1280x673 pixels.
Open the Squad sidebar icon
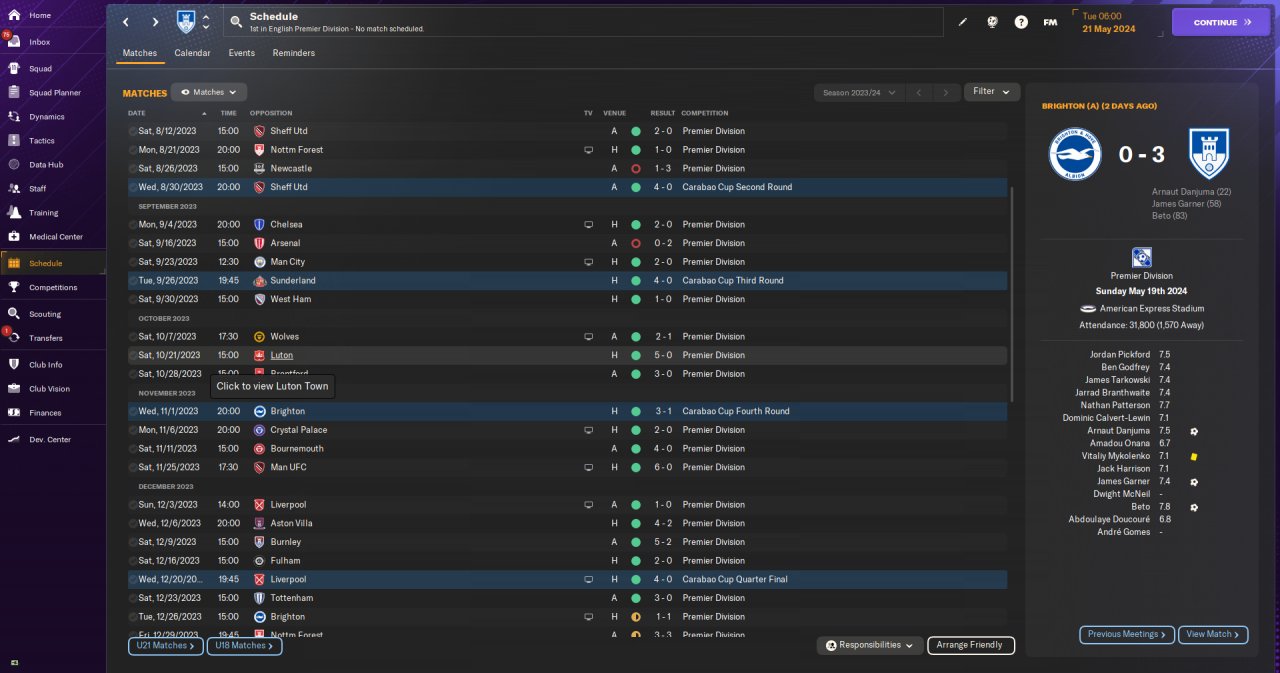(x=14, y=69)
